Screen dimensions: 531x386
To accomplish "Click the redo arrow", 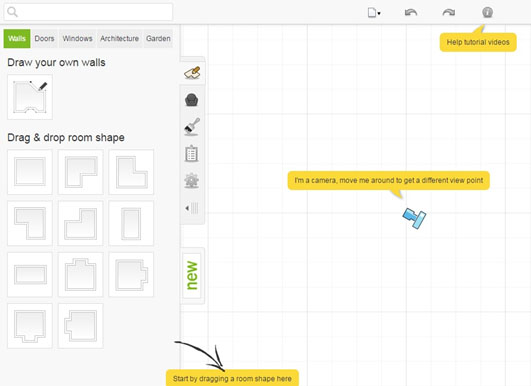I will (449, 13).
